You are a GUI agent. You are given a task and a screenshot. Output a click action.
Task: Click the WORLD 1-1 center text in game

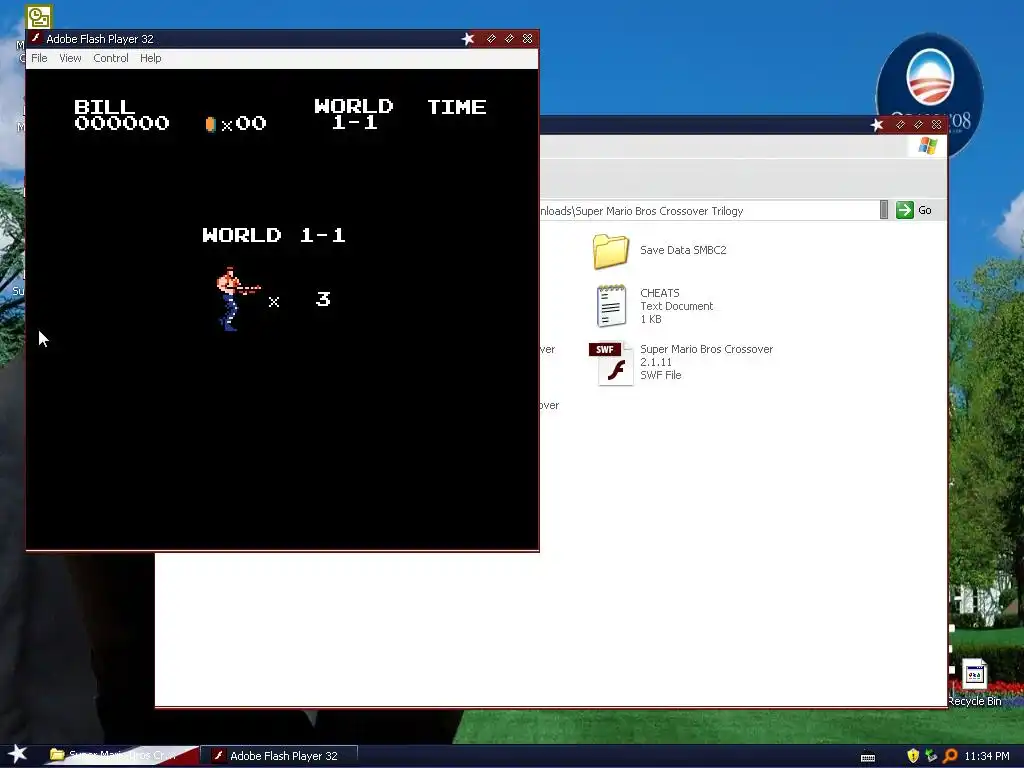(x=274, y=234)
